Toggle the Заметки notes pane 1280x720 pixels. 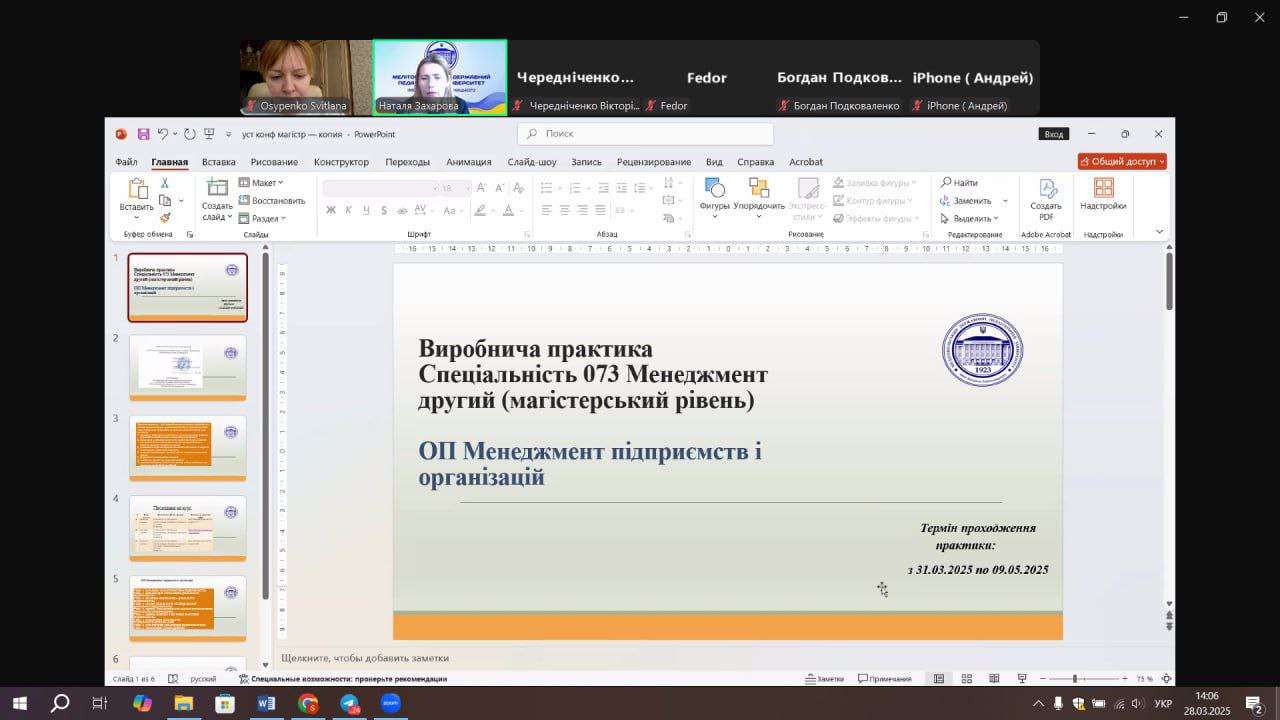pyautogui.click(x=824, y=679)
